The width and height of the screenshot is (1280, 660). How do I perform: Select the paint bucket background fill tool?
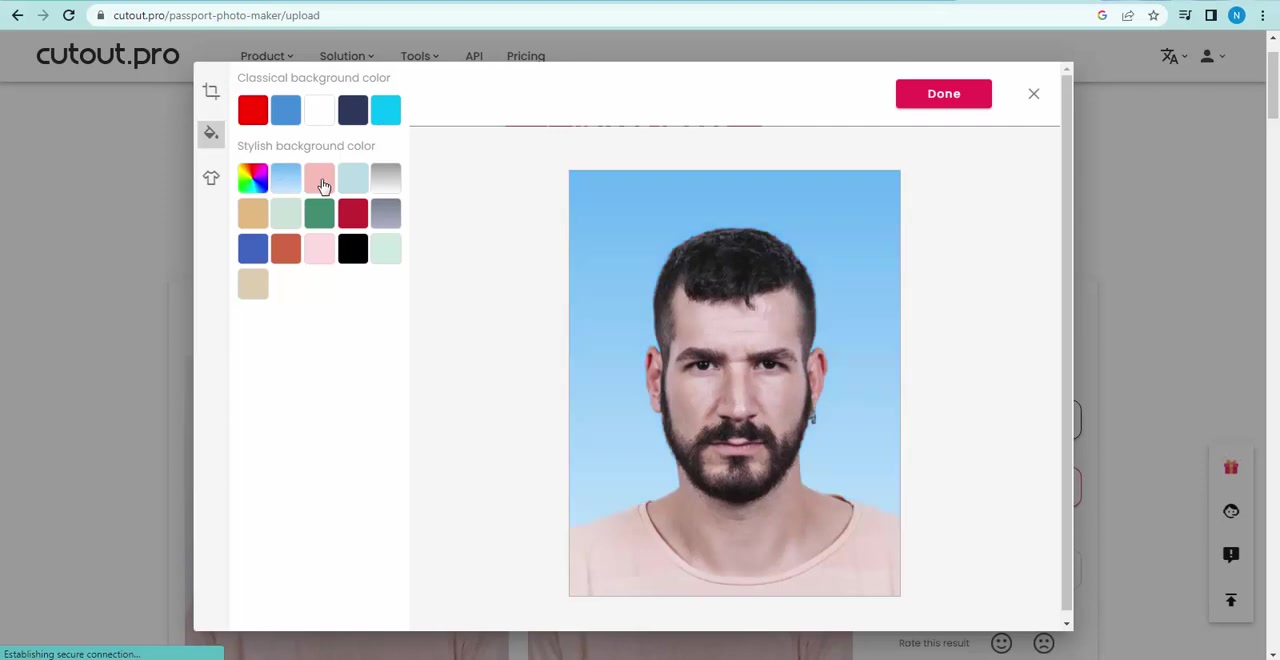(211, 133)
